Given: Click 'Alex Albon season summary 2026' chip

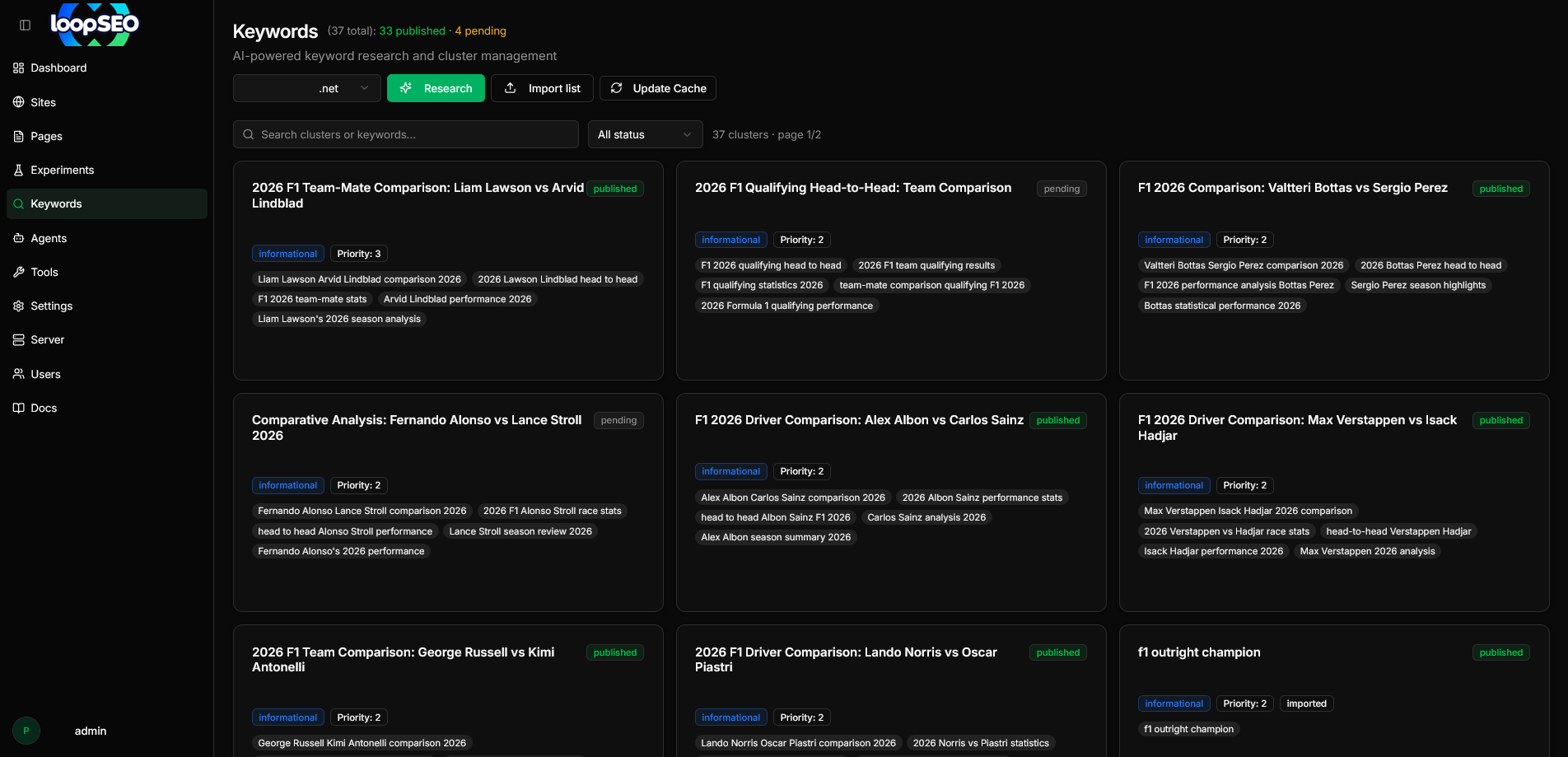Looking at the screenshot, I should coord(776,537).
